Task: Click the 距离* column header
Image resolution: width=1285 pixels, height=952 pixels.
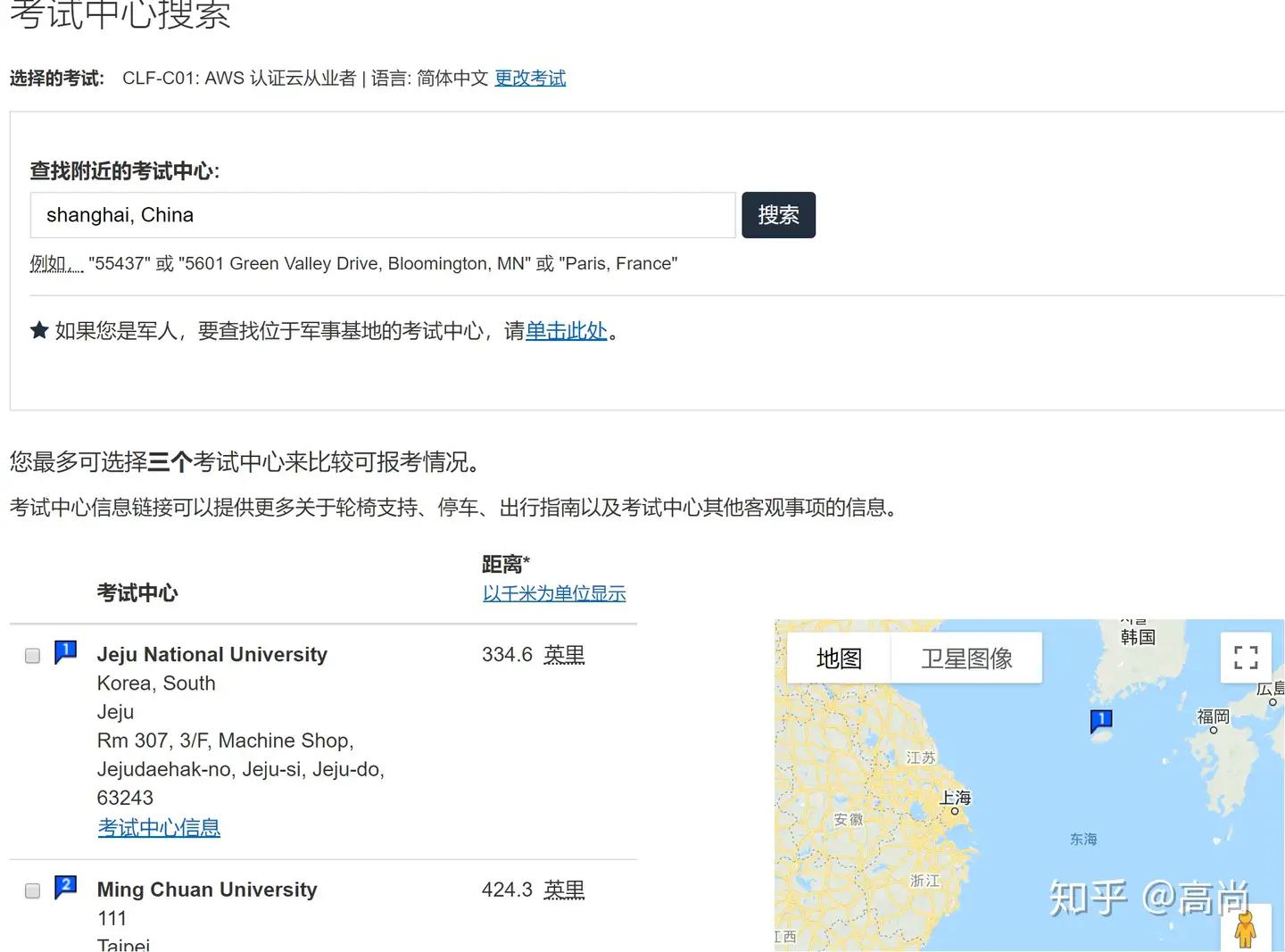Action: click(506, 564)
